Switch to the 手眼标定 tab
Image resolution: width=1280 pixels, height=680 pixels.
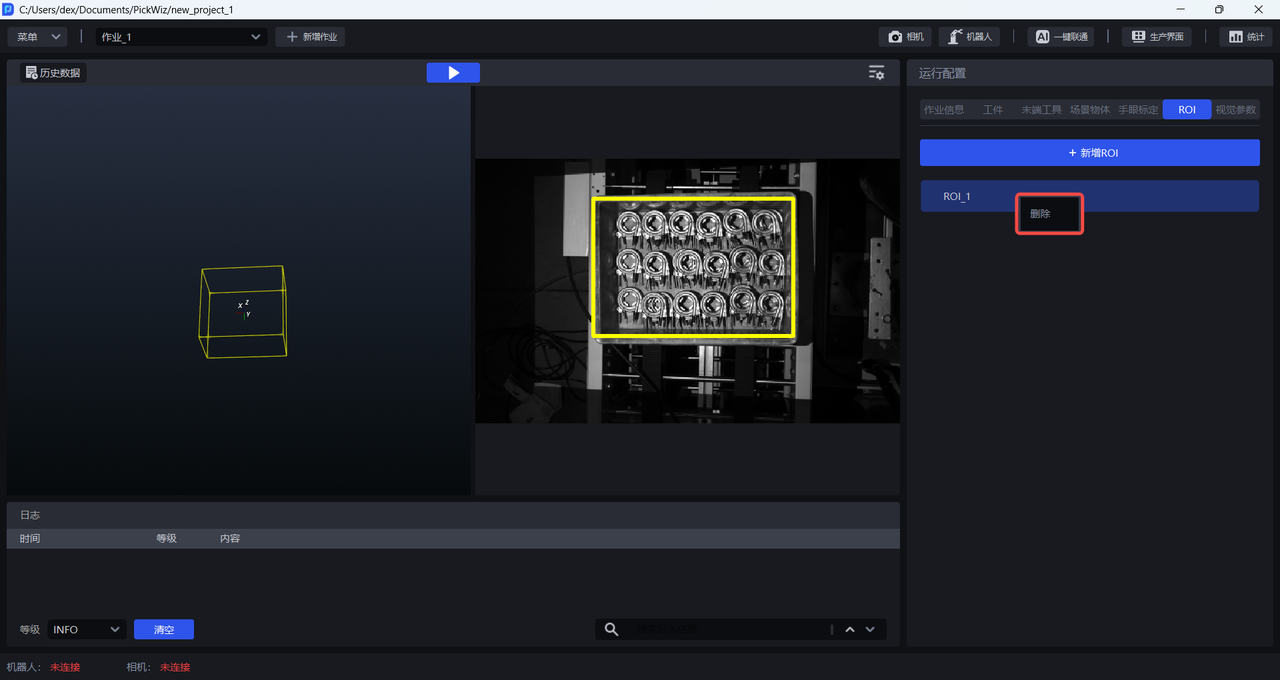coord(1138,110)
